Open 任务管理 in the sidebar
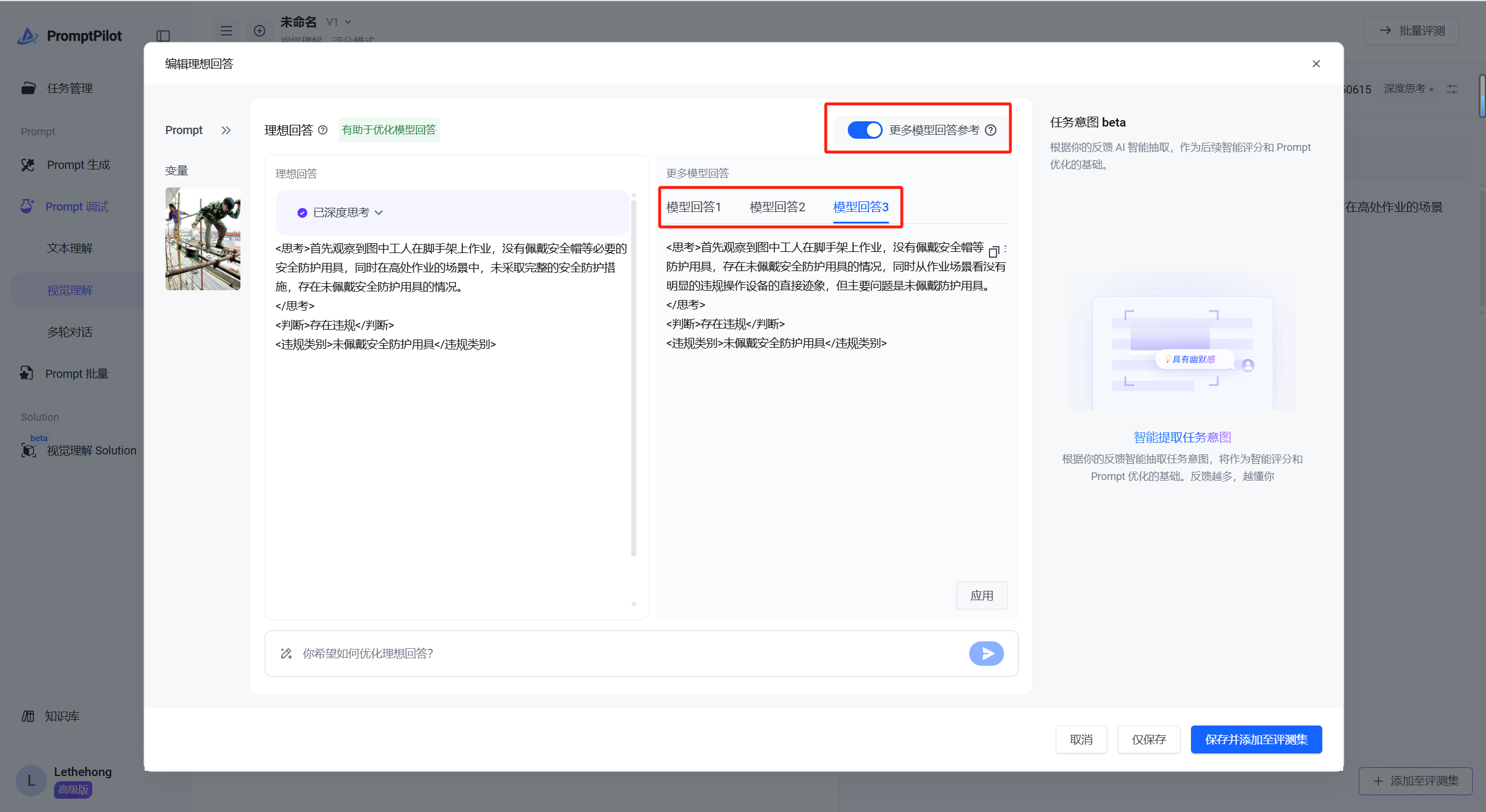The height and width of the screenshot is (812, 1486). pyautogui.click(x=70, y=88)
